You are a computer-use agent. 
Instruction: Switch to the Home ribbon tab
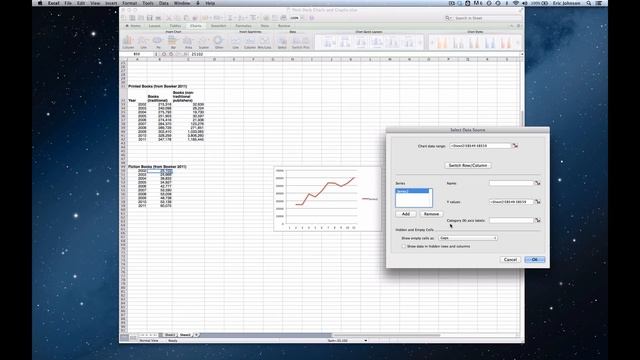(x=133, y=26)
